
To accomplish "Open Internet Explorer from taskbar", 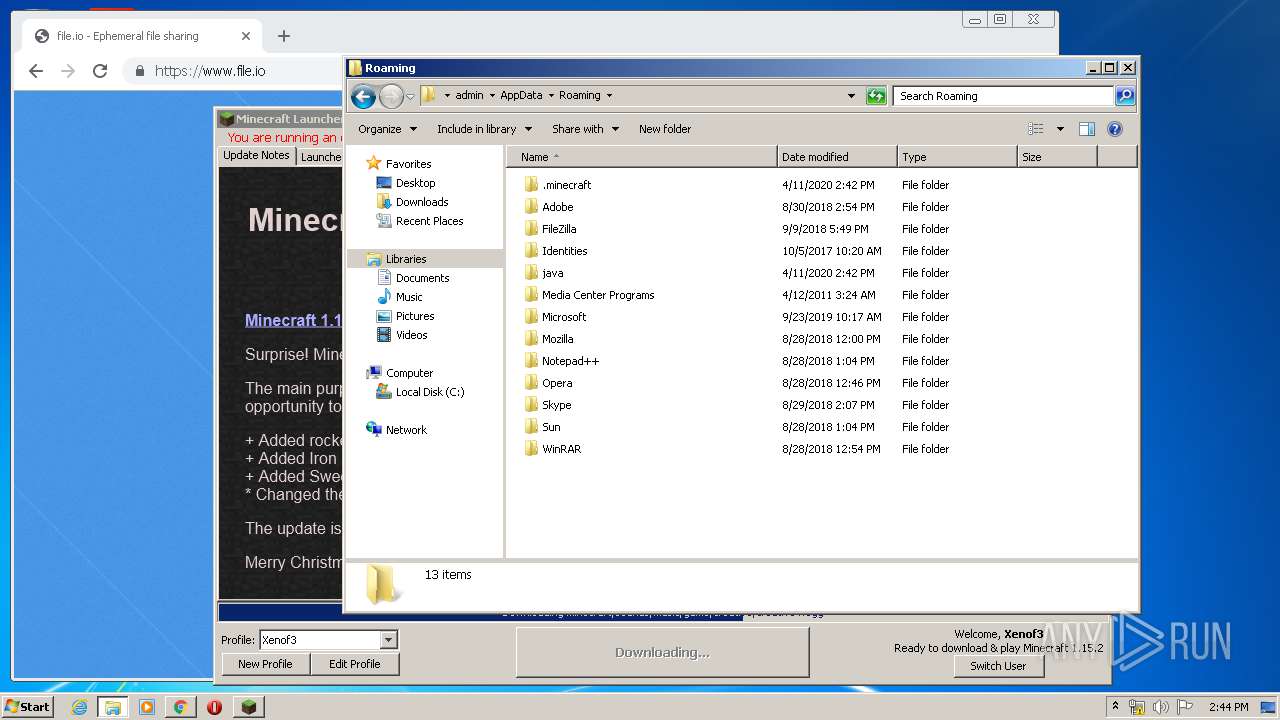I will coord(79,707).
